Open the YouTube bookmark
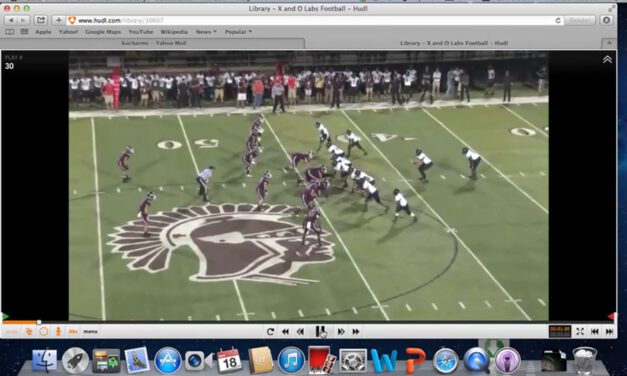 coord(141,32)
